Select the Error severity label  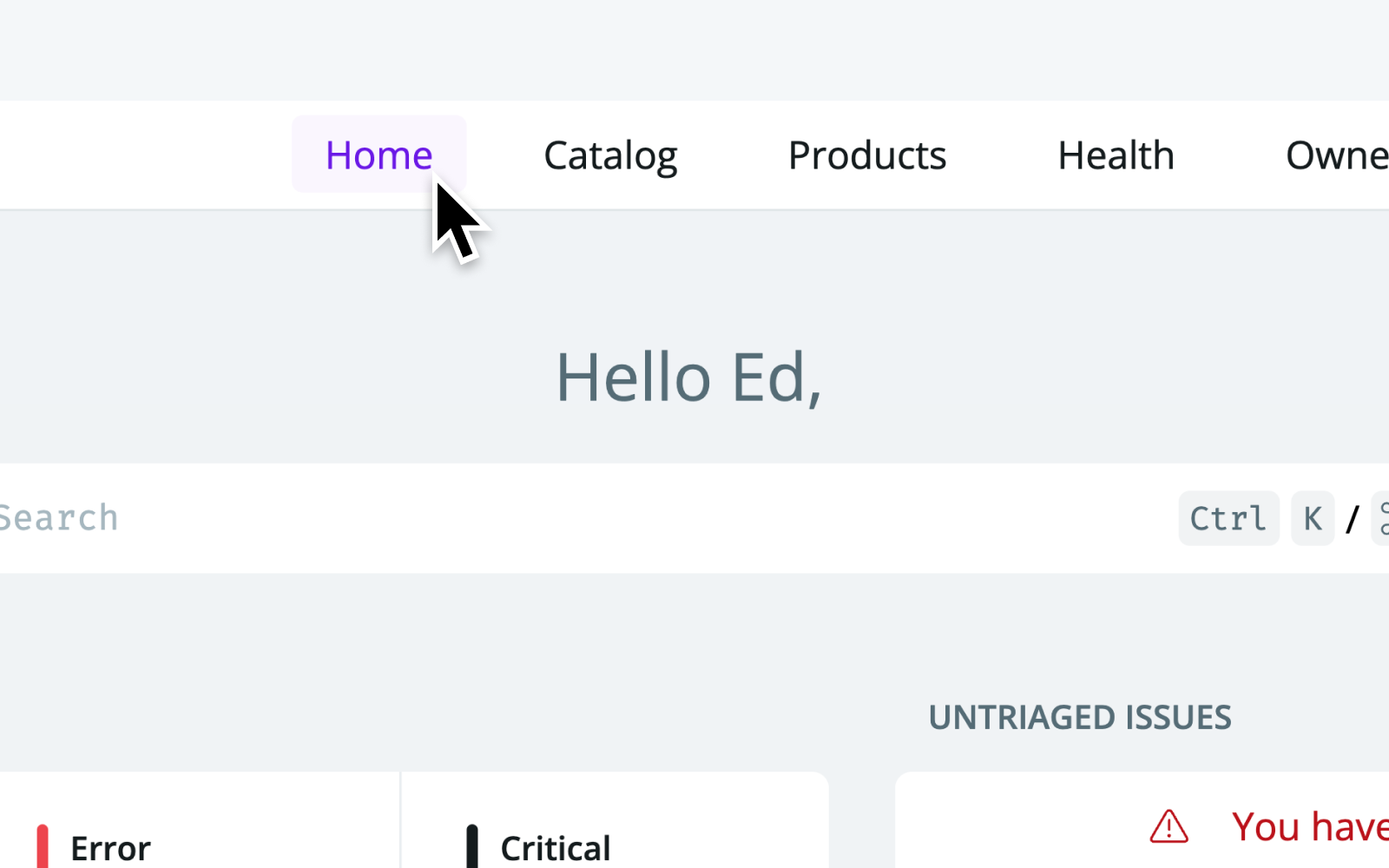click(110, 848)
